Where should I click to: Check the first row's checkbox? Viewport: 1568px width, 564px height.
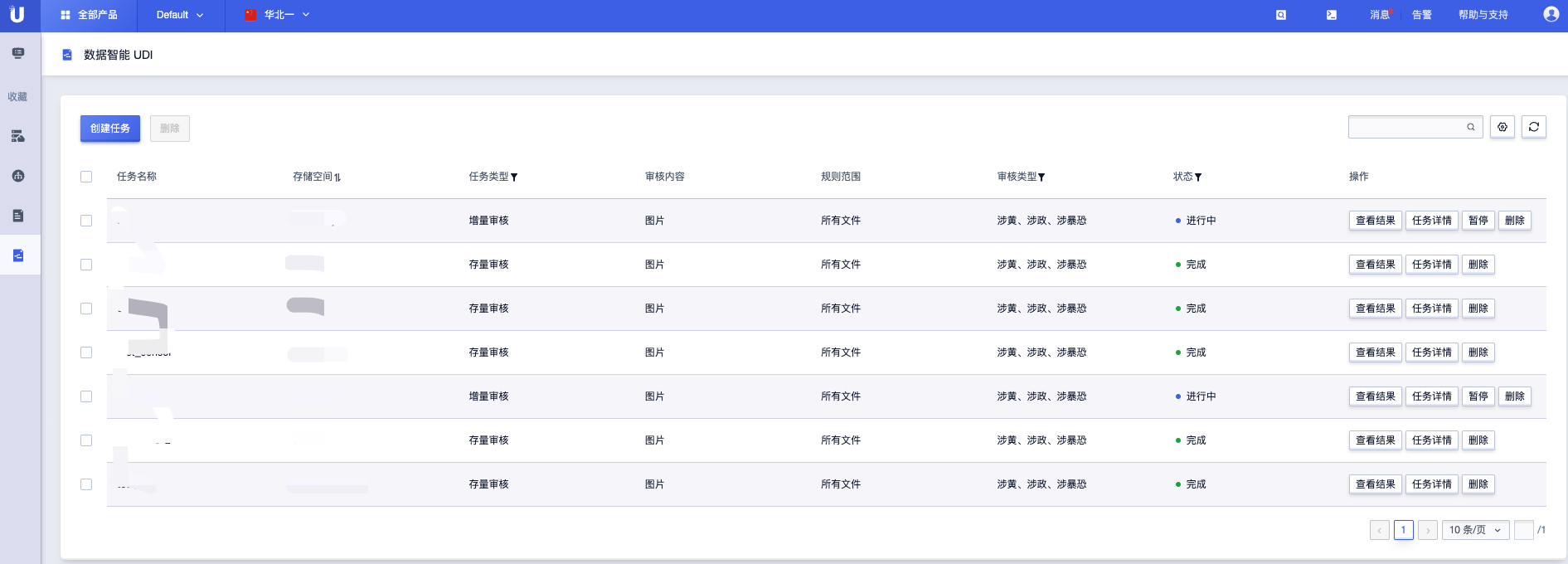pos(86,221)
